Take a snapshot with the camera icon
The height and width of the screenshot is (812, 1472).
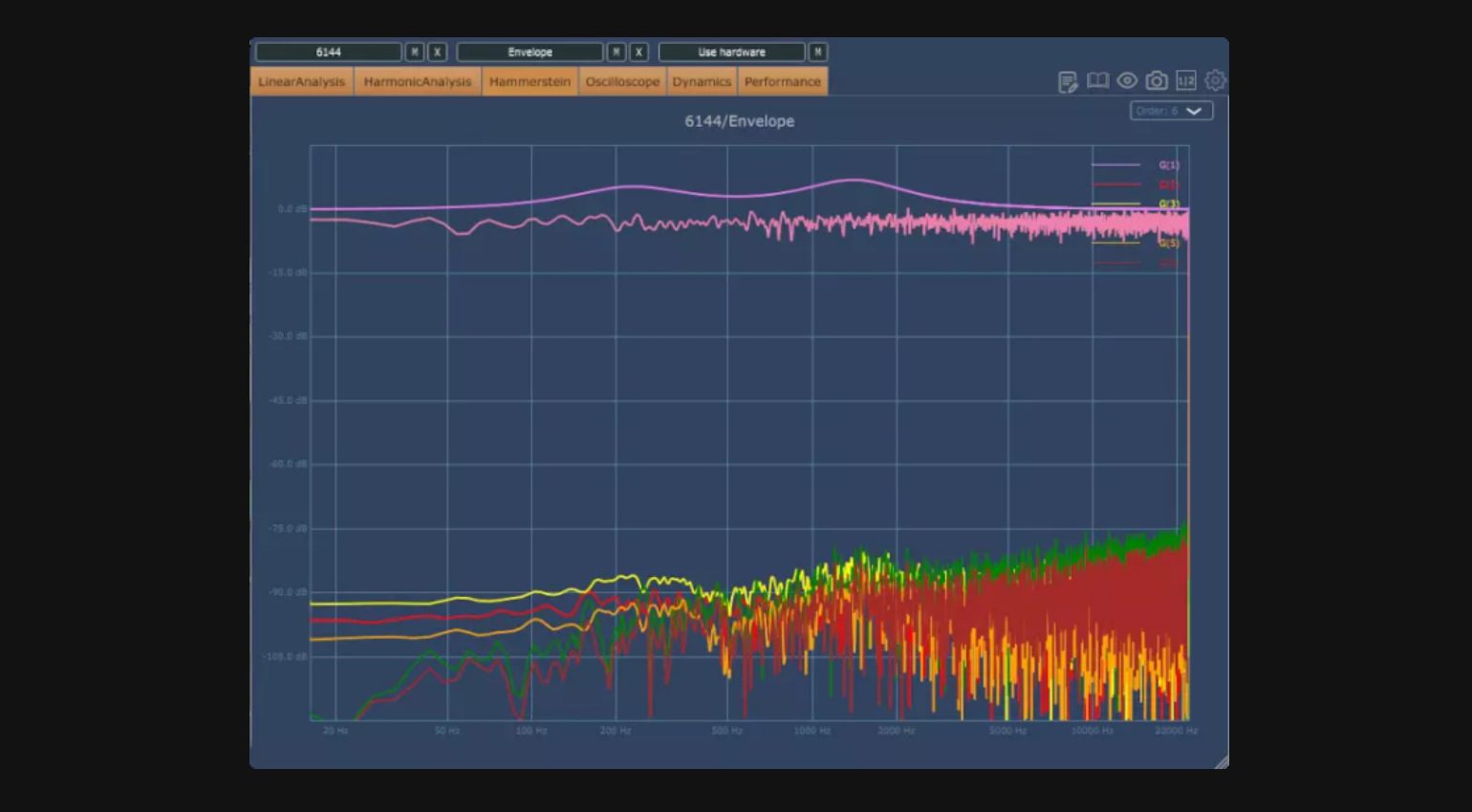click(1157, 81)
